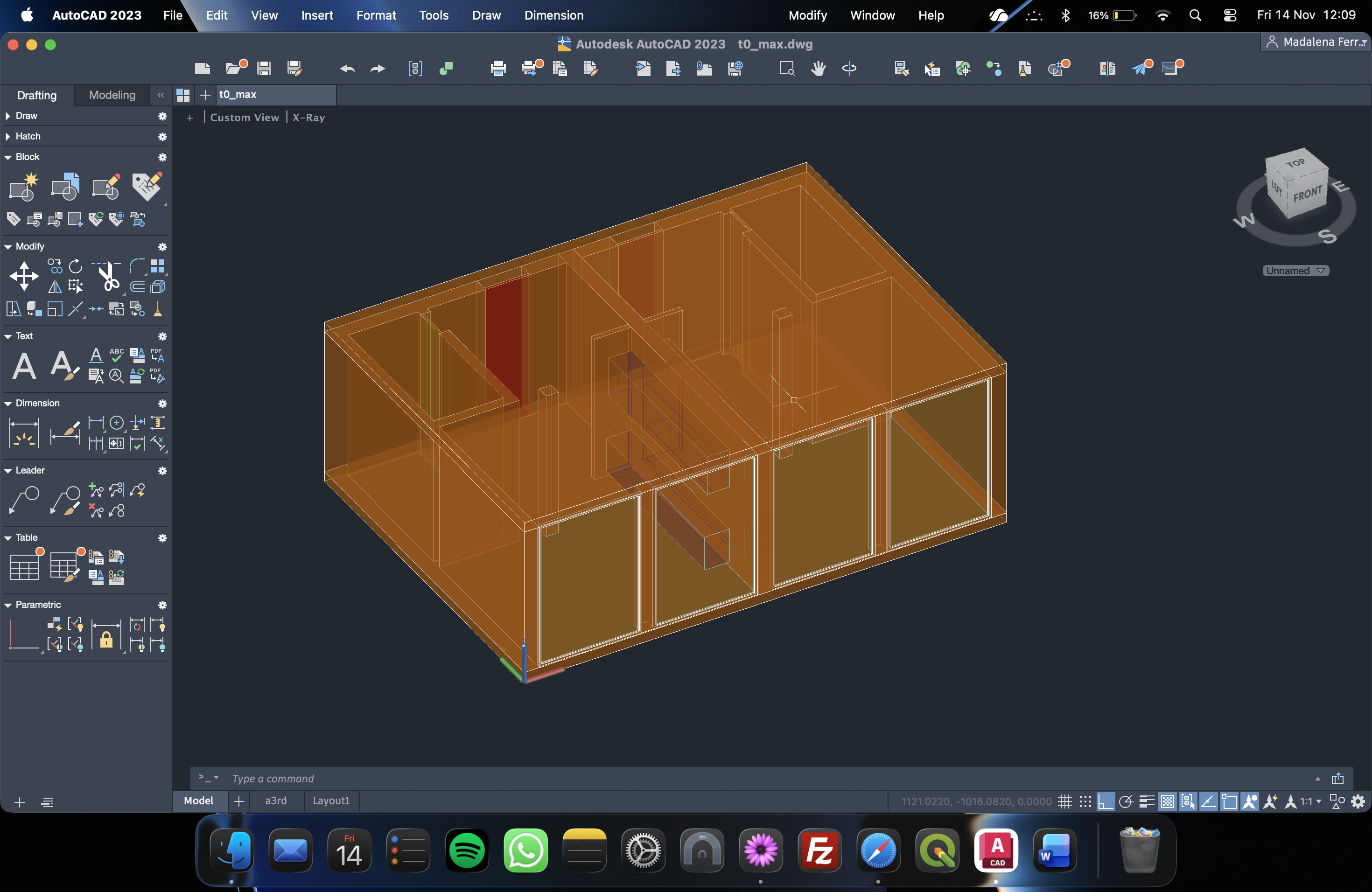The height and width of the screenshot is (892, 1372).
Task: Toggle grid display in status bar
Action: click(x=1065, y=801)
